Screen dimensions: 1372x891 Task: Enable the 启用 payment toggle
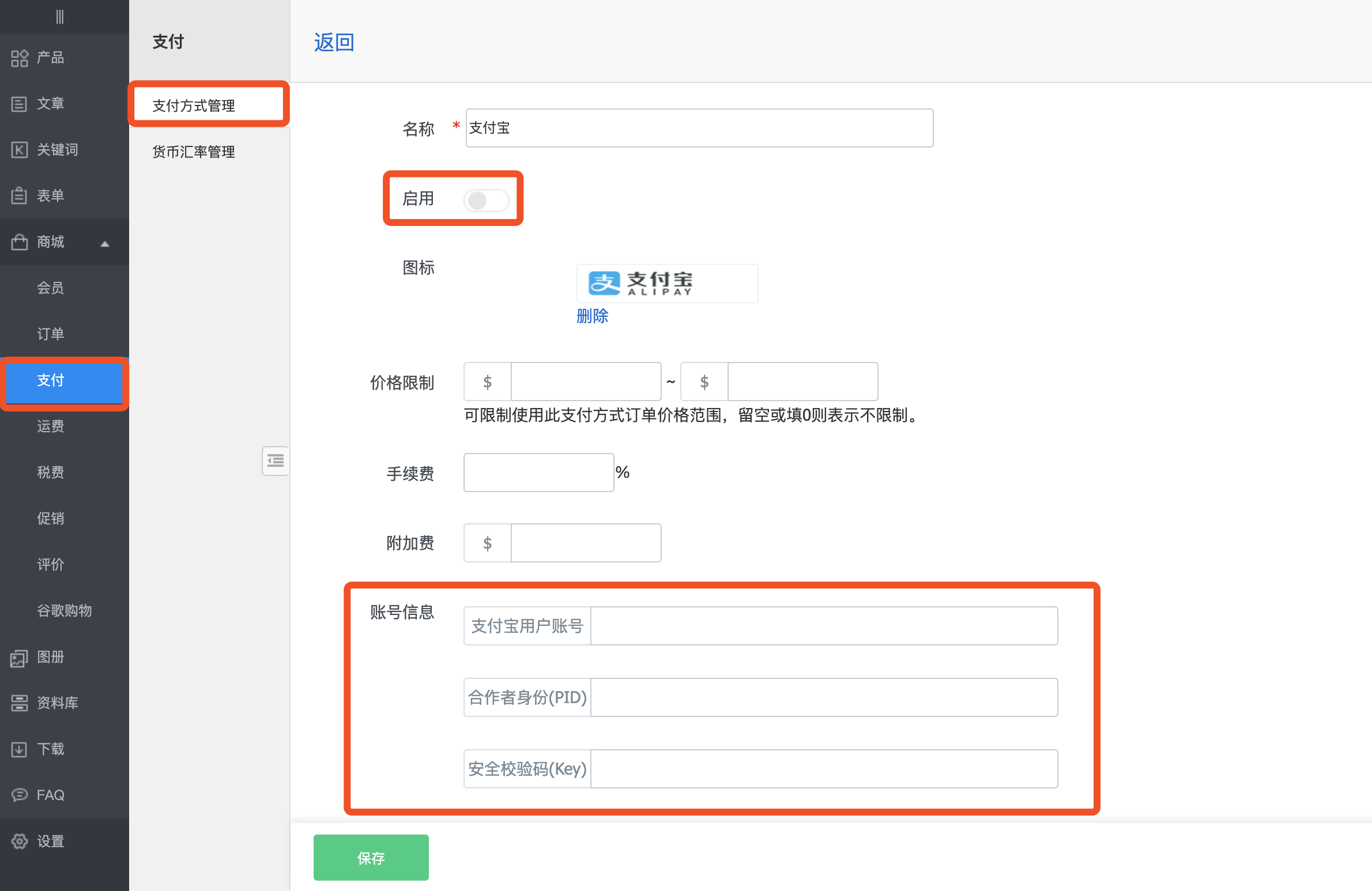click(x=486, y=200)
